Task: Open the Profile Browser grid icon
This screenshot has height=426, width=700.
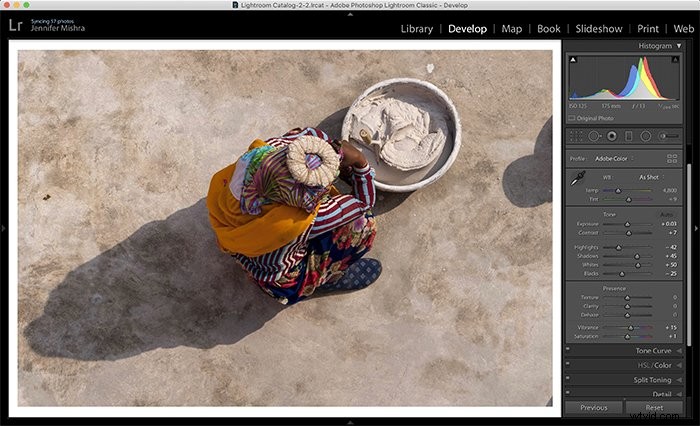Action: tap(672, 159)
